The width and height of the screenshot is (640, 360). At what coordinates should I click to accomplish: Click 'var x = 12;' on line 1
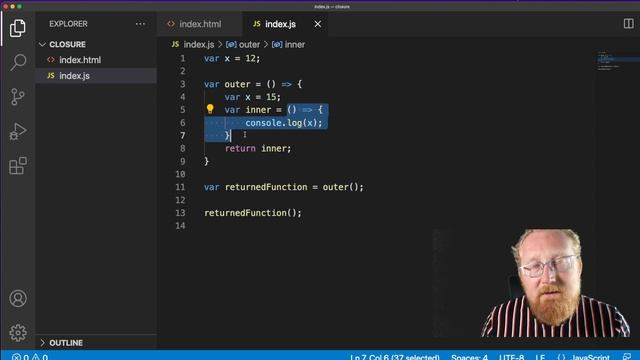[x=232, y=58]
